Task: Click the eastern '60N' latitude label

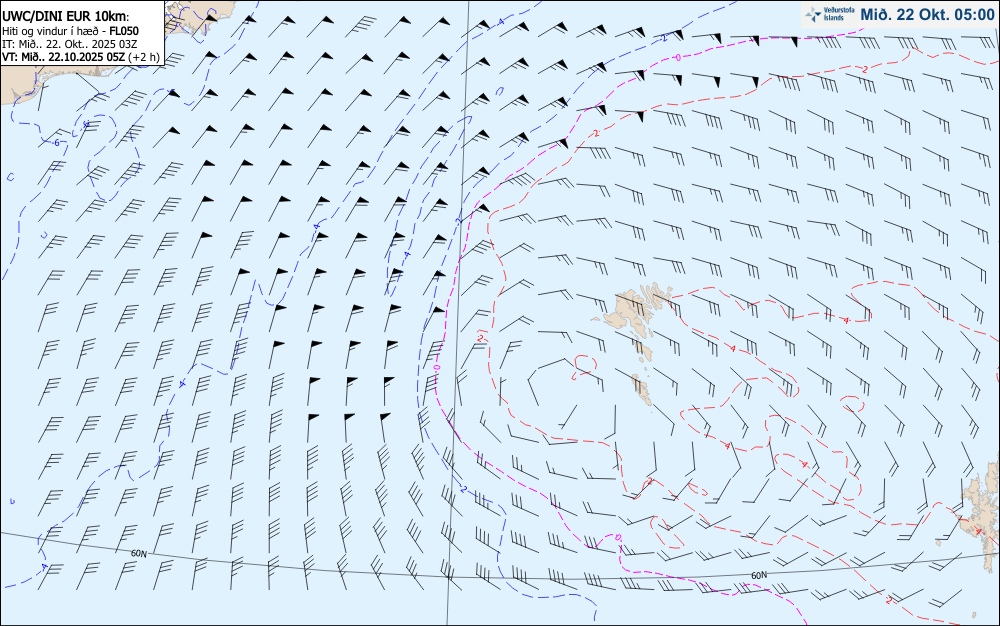Action: click(x=759, y=575)
